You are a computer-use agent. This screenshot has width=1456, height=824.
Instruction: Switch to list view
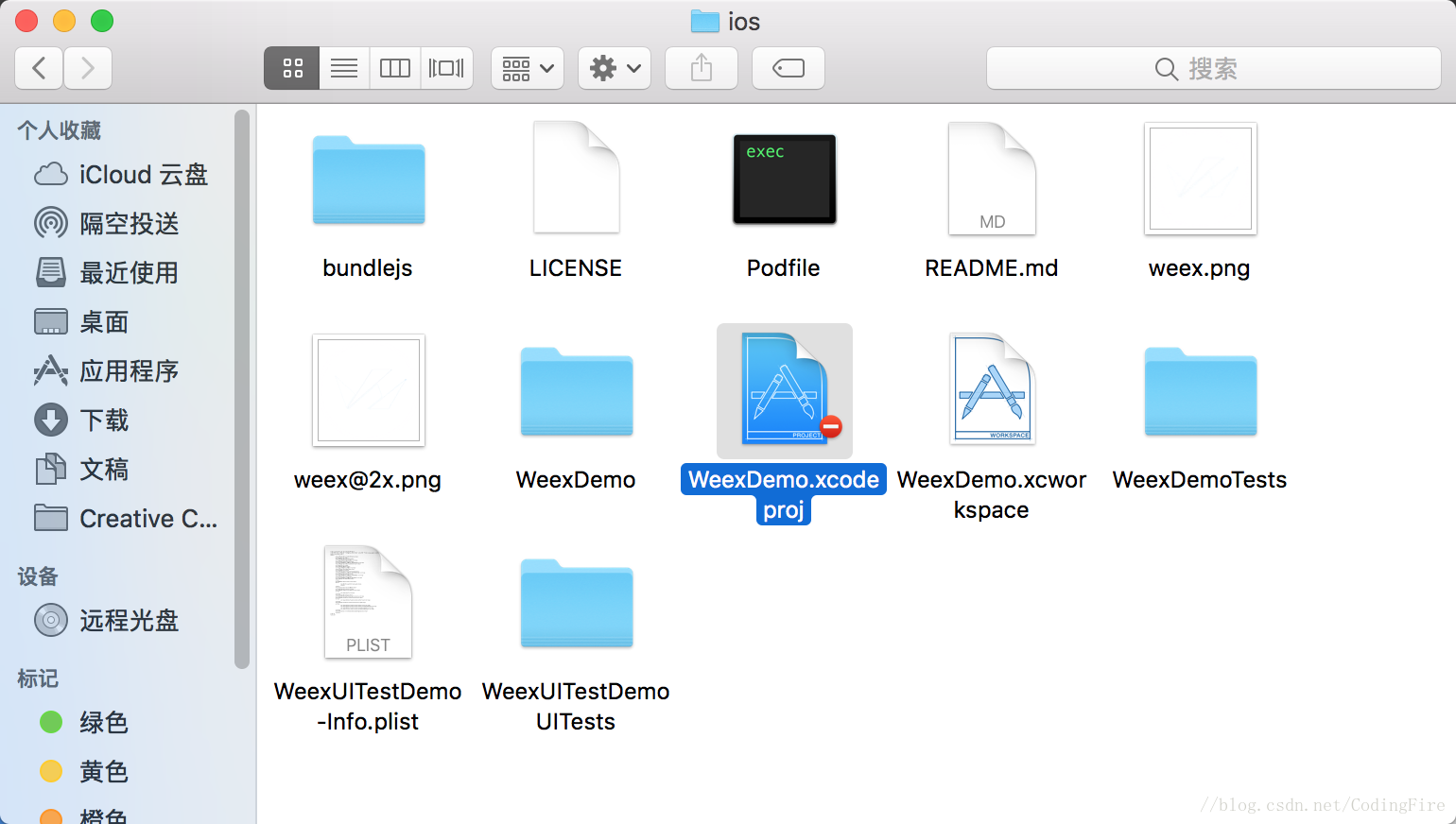pos(344,68)
